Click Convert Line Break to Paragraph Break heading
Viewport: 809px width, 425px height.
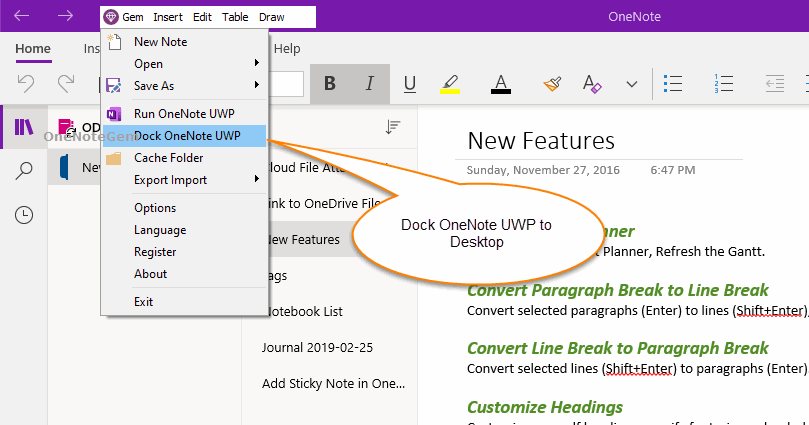point(618,348)
